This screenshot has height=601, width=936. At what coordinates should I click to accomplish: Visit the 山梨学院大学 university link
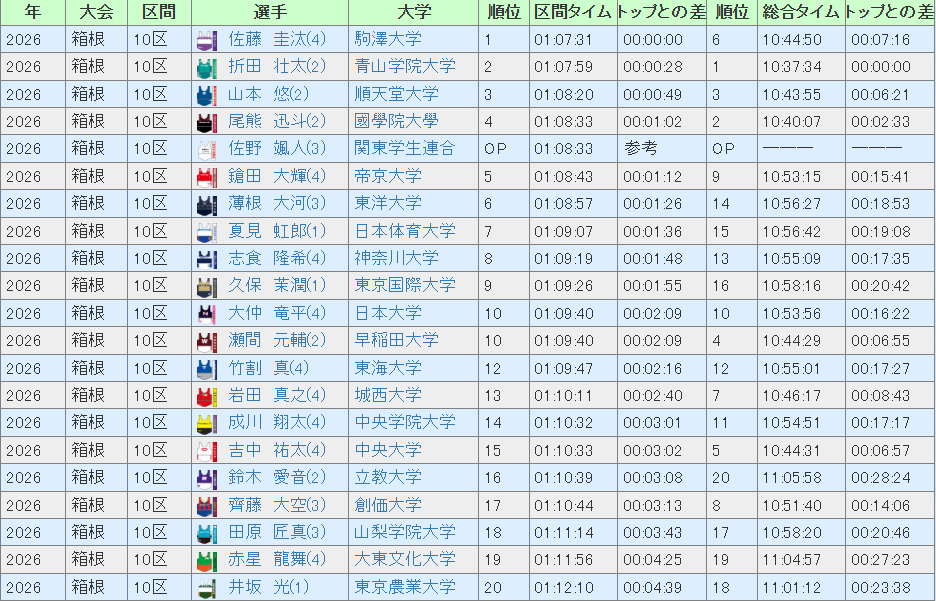click(x=405, y=532)
